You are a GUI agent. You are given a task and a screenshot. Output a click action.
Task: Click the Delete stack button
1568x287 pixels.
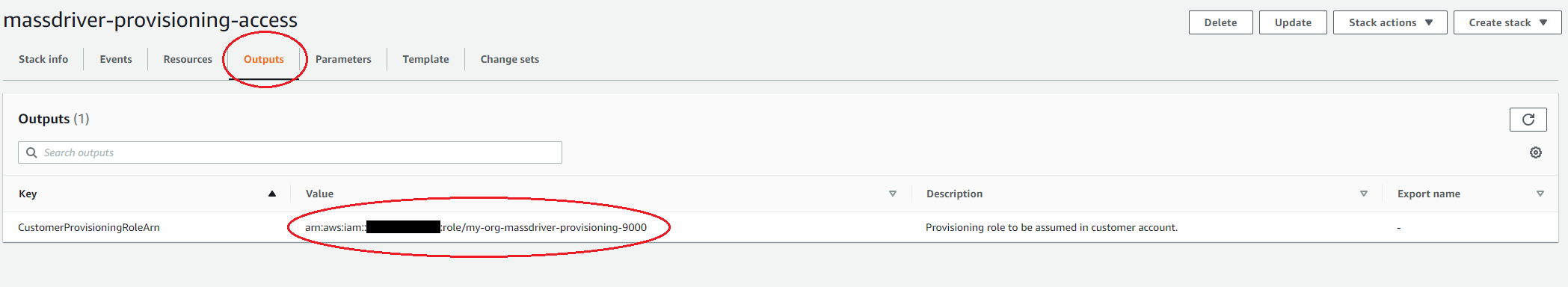pos(1220,22)
